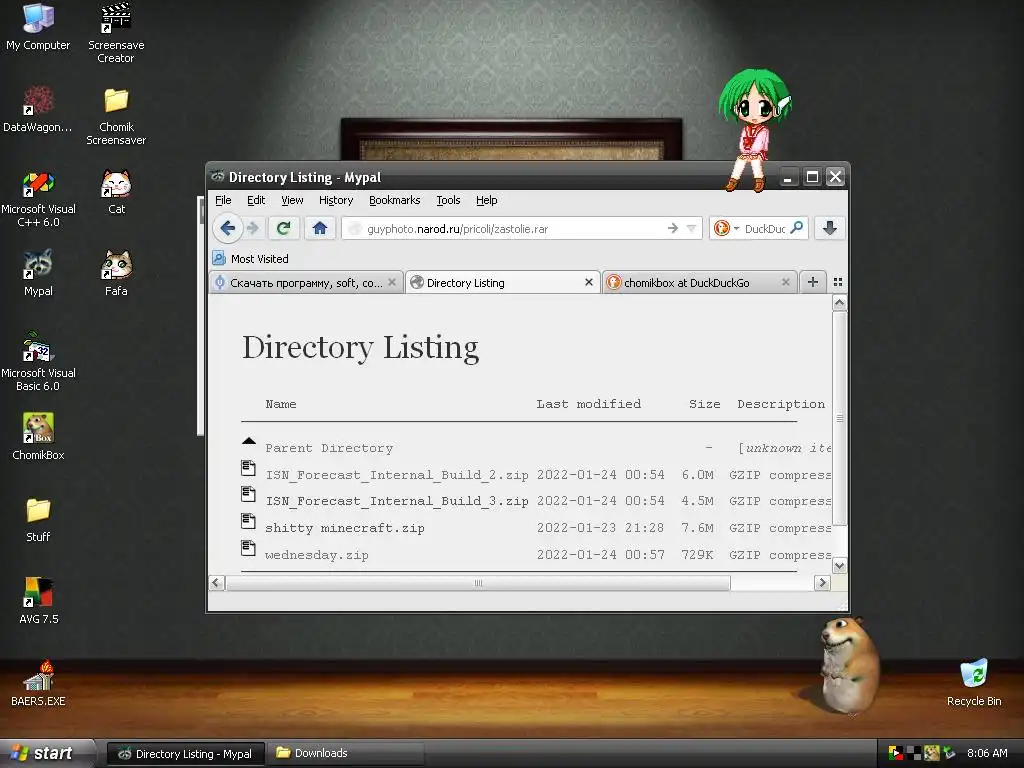Open the Bookmarks menu

pos(394,200)
